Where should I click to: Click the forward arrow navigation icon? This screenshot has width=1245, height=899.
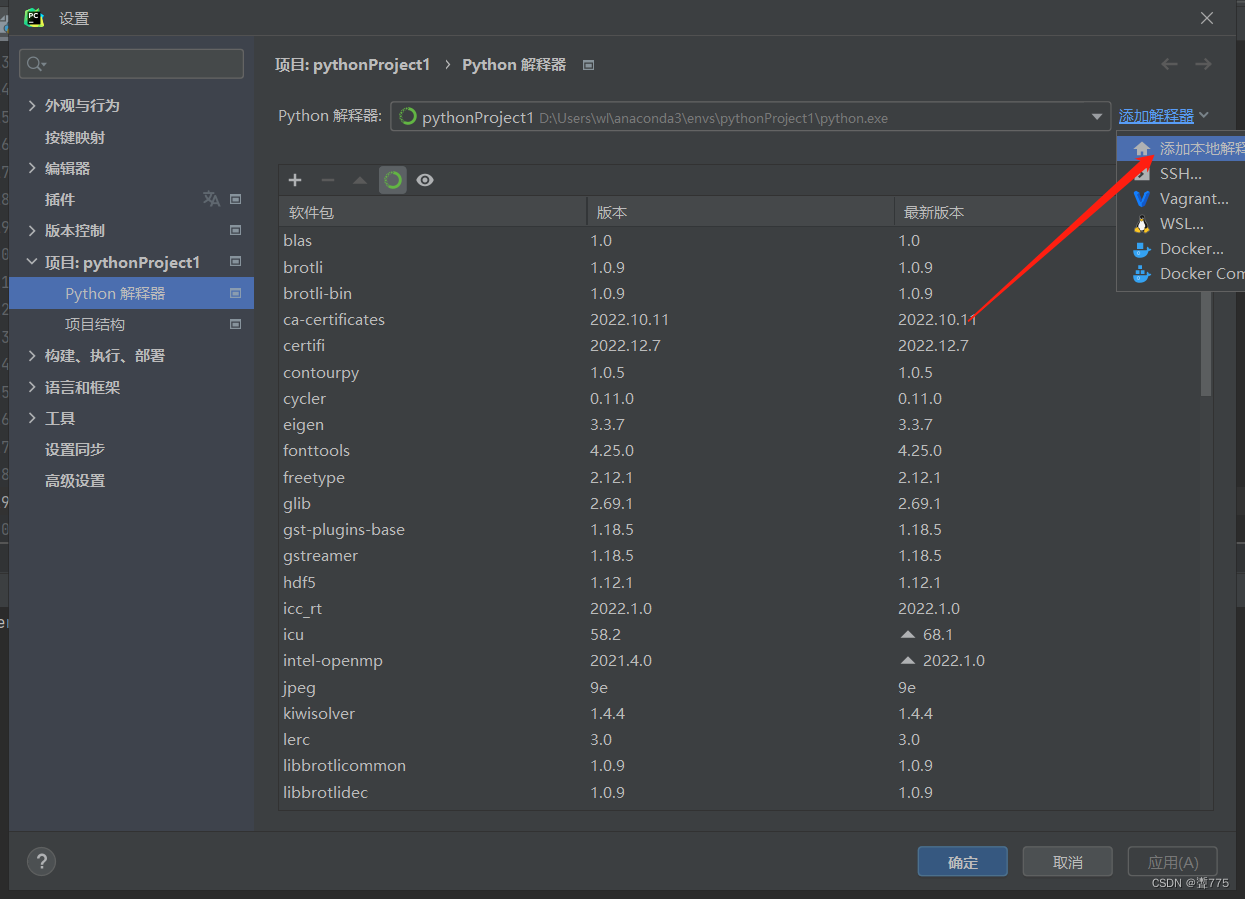coord(1203,64)
